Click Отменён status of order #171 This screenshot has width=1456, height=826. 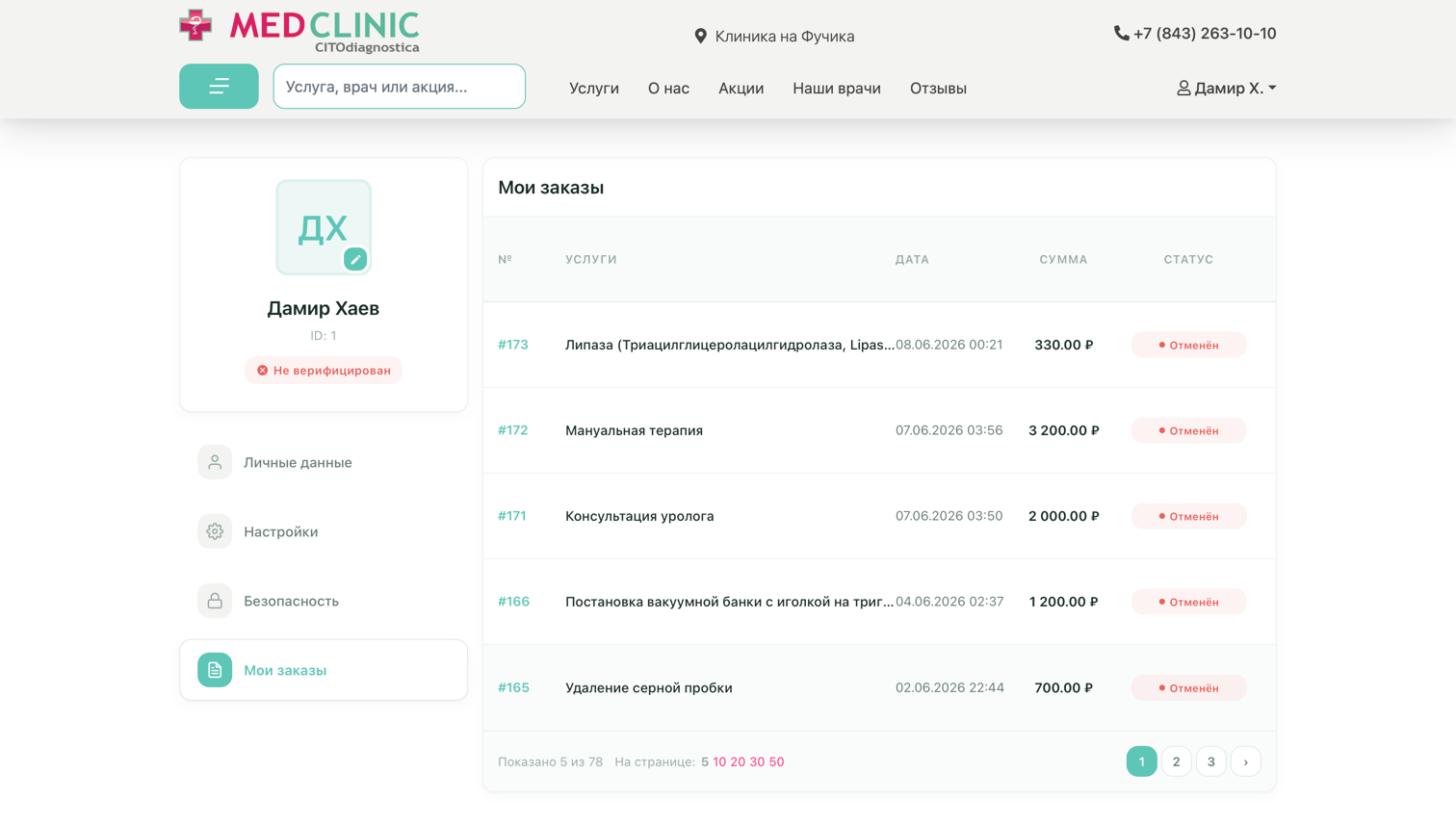1189,516
